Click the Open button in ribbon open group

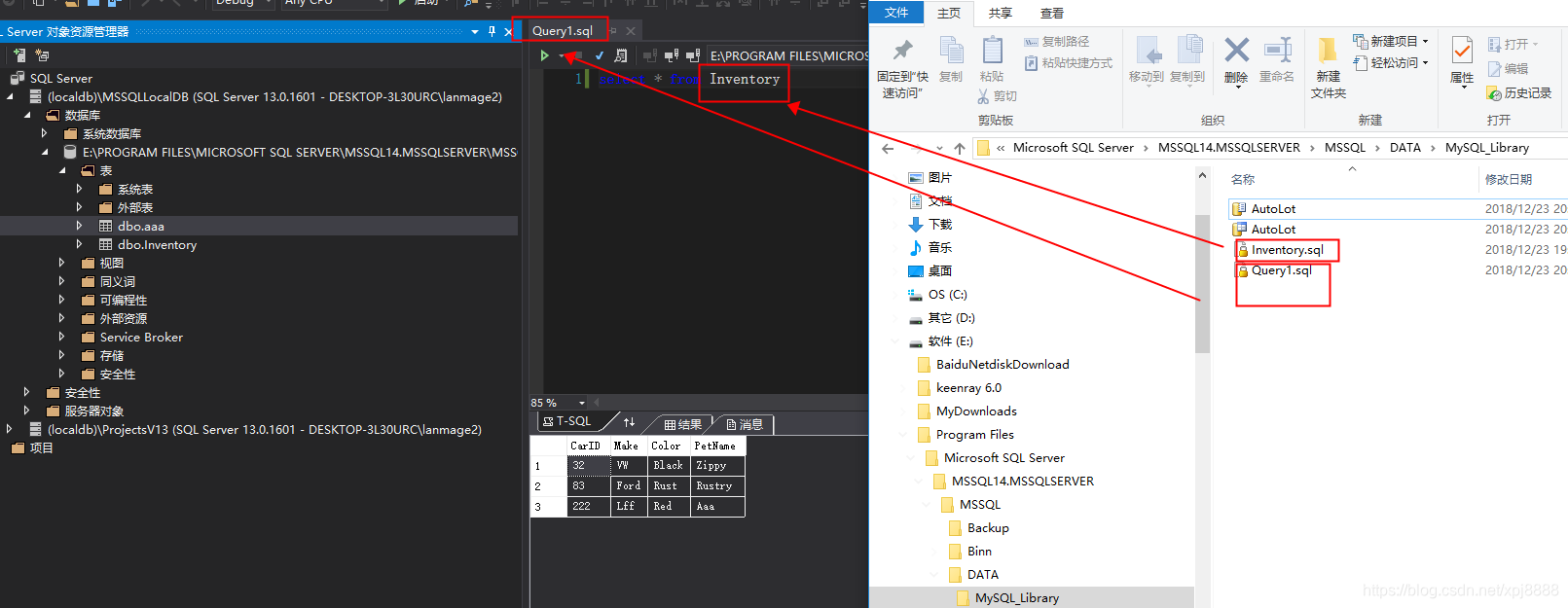click(1513, 45)
